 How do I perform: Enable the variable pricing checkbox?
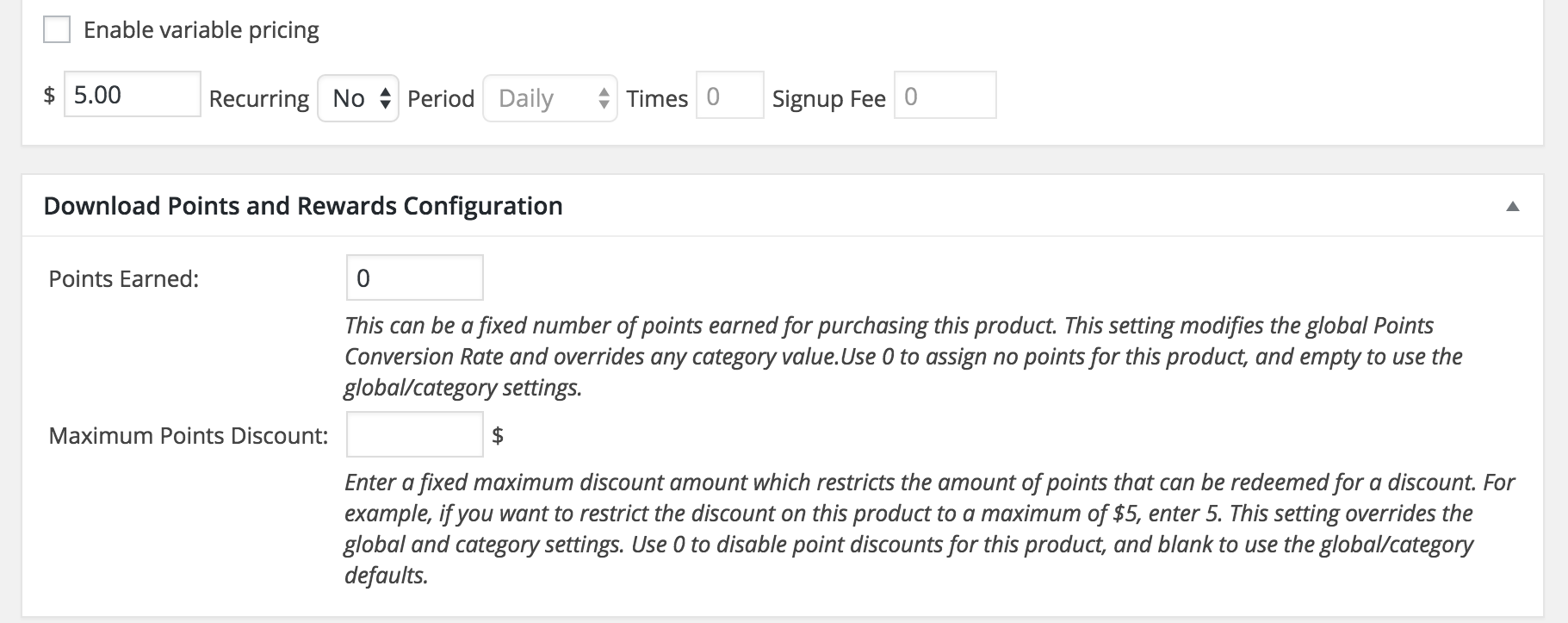(57, 30)
